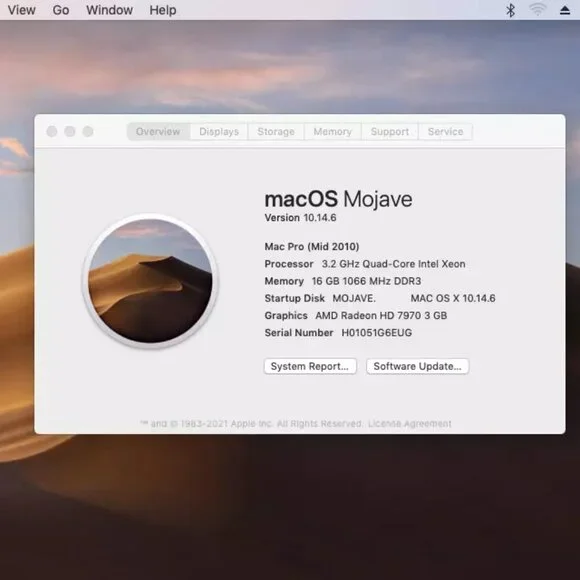Switch to the Storage tab
This screenshot has width=580, height=580.
pyautogui.click(x=276, y=132)
